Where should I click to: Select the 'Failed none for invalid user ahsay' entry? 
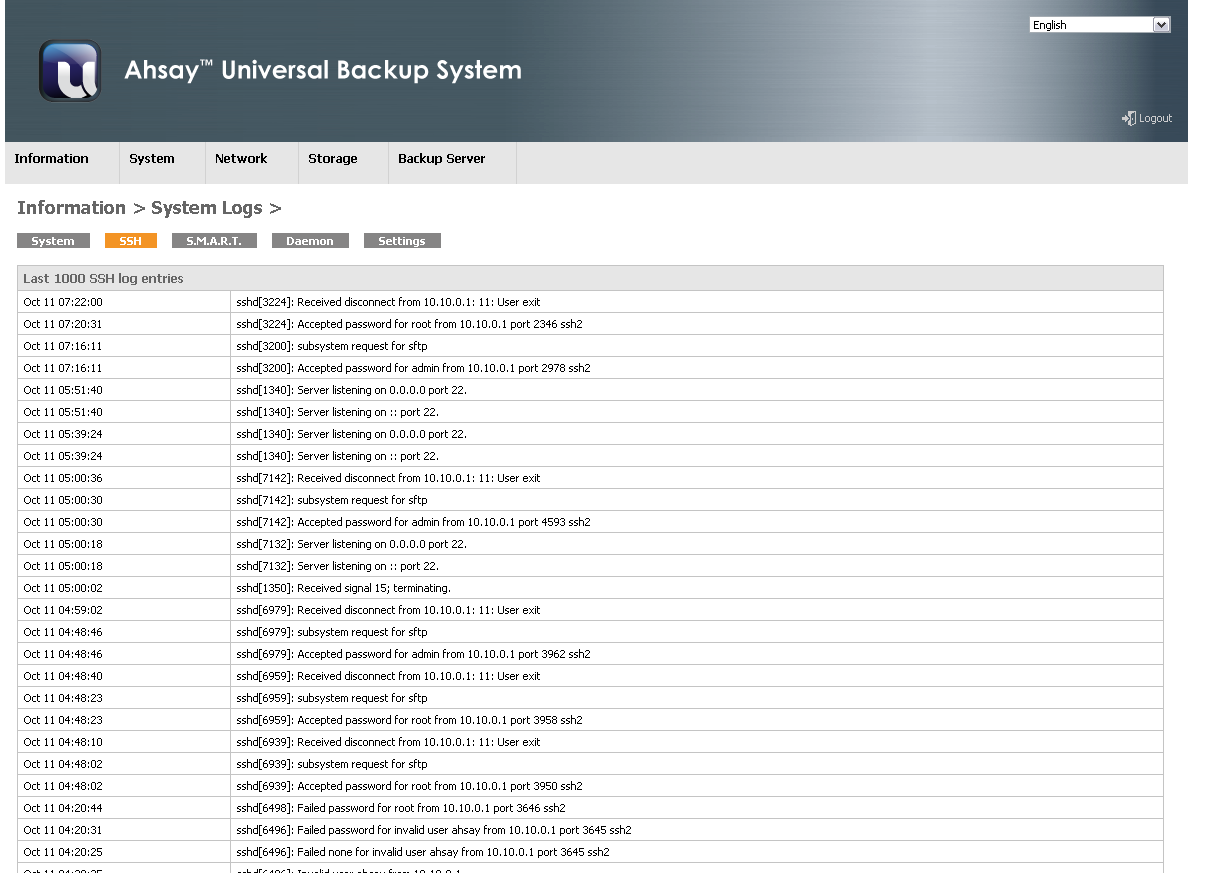pos(423,852)
